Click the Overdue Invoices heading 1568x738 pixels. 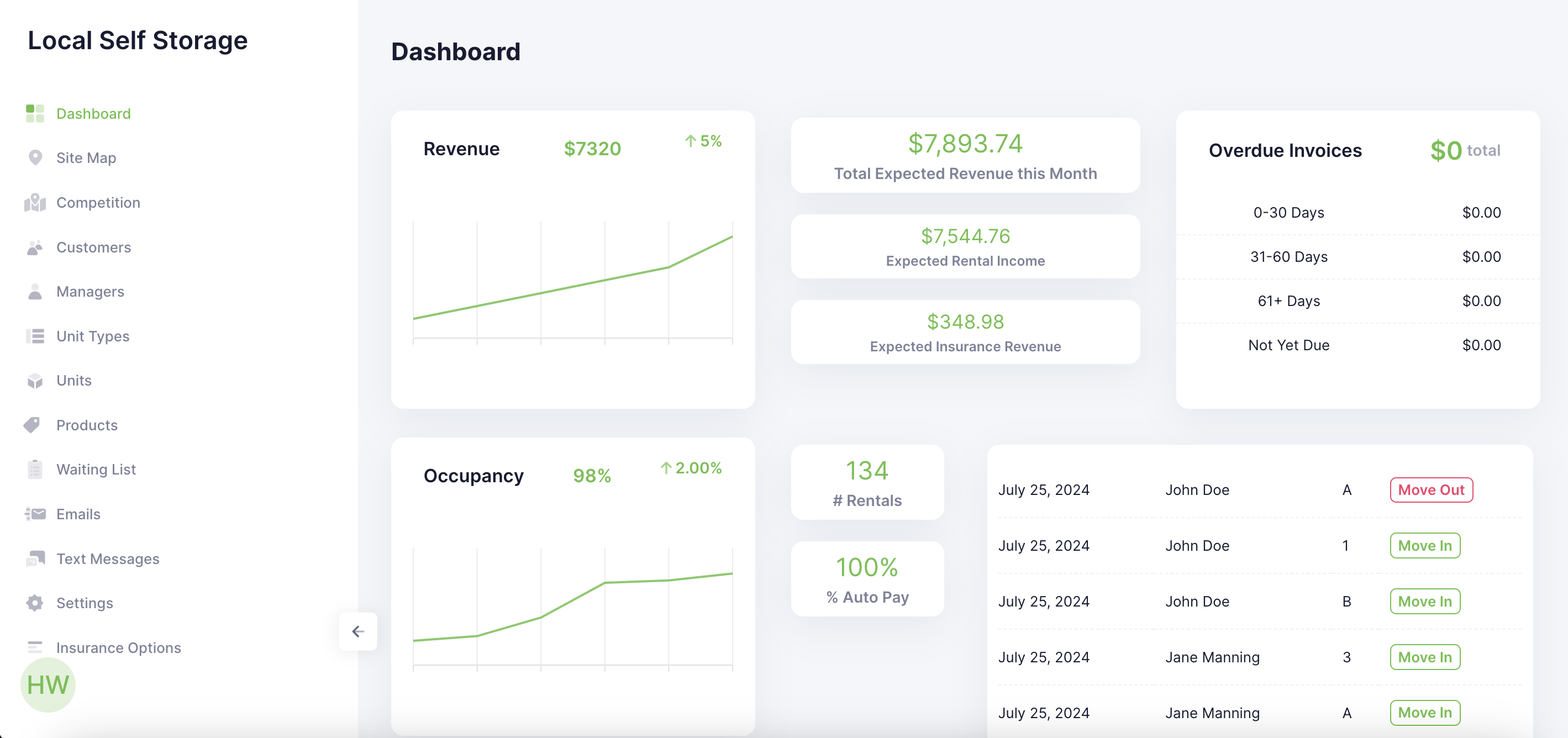(1285, 150)
